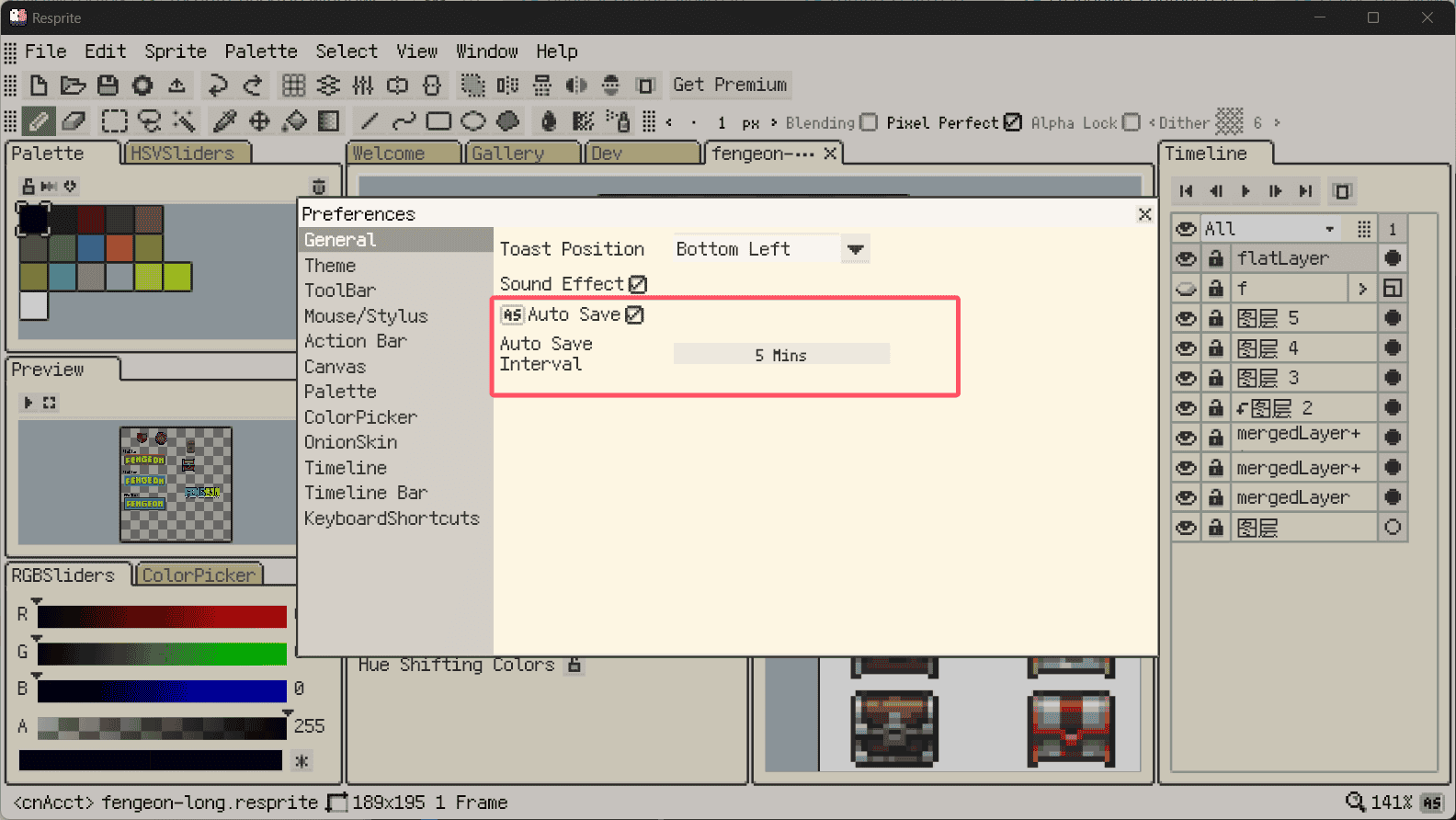Open the Toast Position dropdown
The width and height of the screenshot is (1456, 820).
click(x=855, y=249)
